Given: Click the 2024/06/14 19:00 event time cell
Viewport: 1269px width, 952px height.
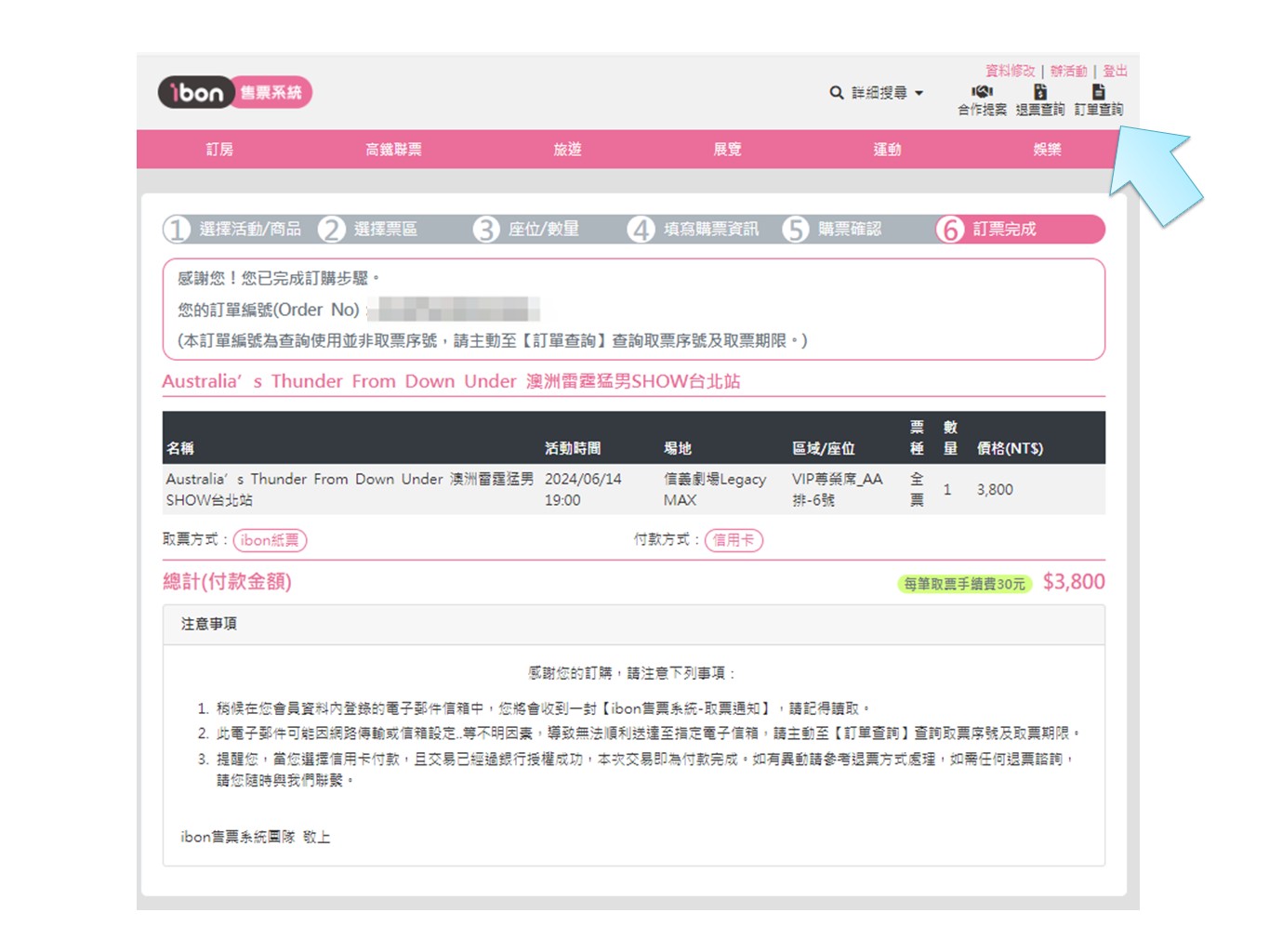Looking at the screenshot, I should (x=583, y=489).
